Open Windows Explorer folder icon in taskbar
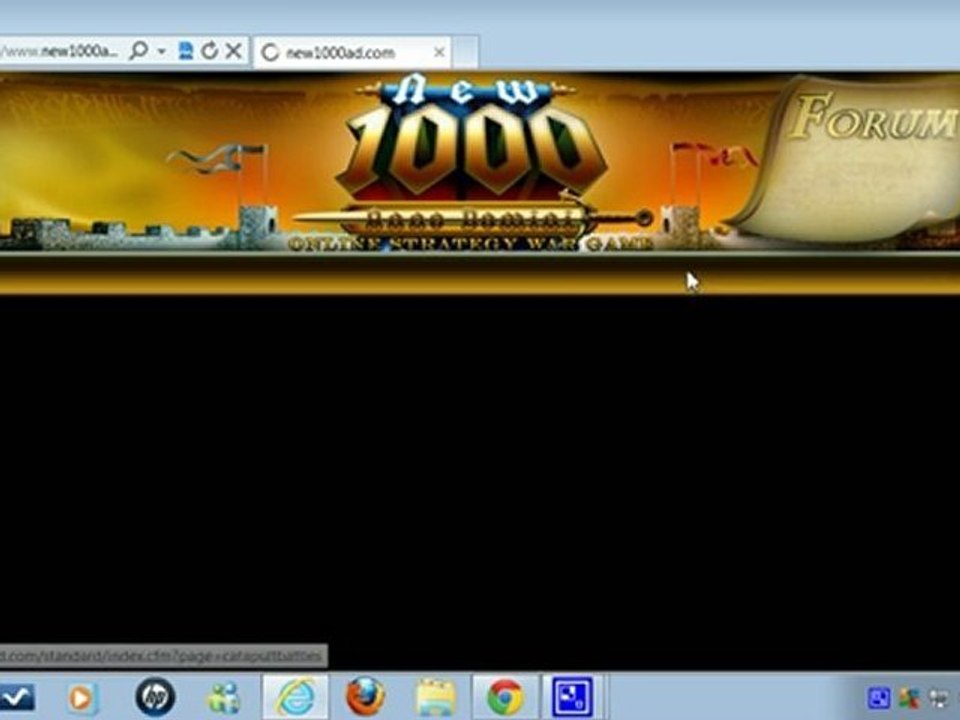The height and width of the screenshot is (720, 960). point(435,697)
